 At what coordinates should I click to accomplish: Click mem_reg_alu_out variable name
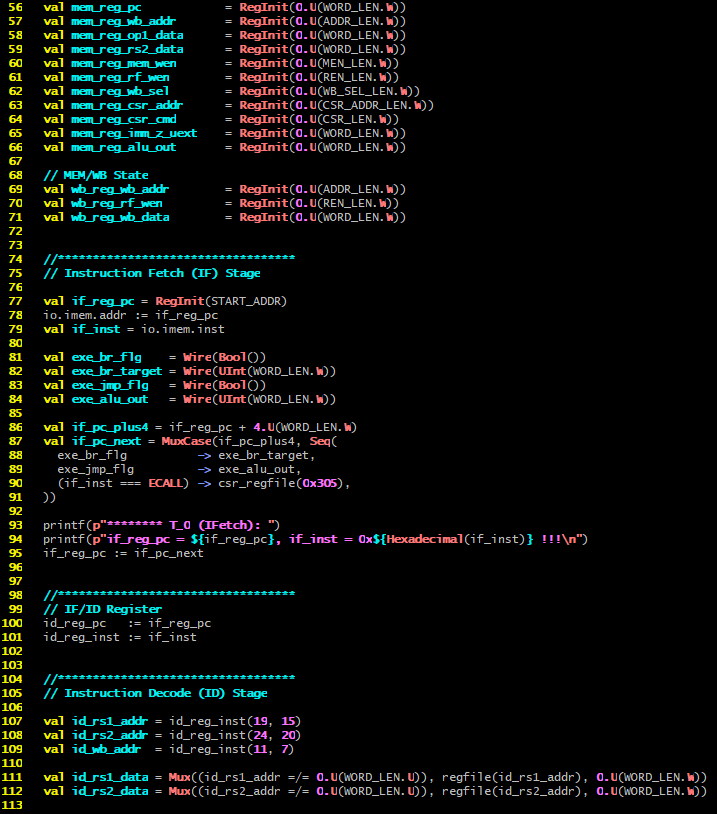124,148
